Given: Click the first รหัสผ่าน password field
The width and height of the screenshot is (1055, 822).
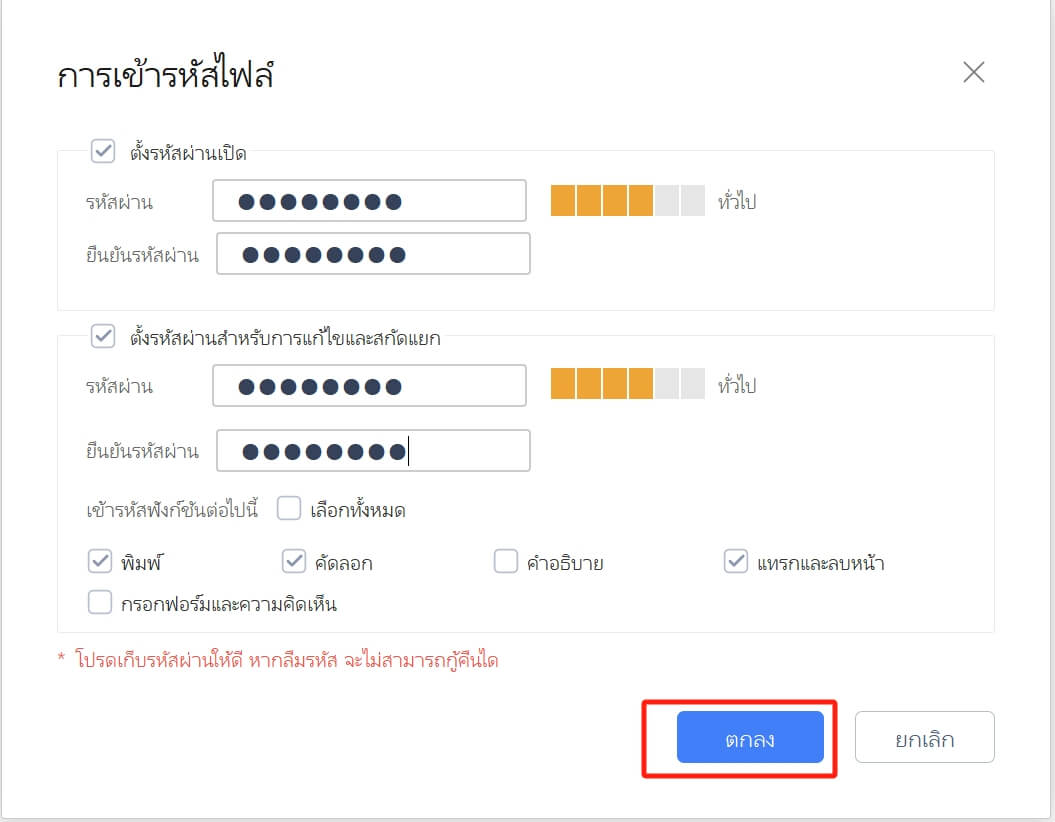Looking at the screenshot, I should coord(370,201).
